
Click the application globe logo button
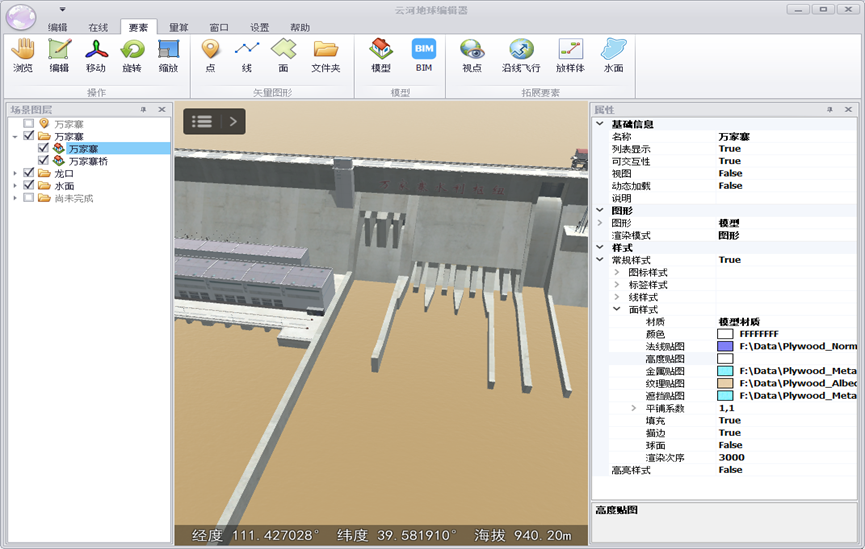click(x=21, y=17)
